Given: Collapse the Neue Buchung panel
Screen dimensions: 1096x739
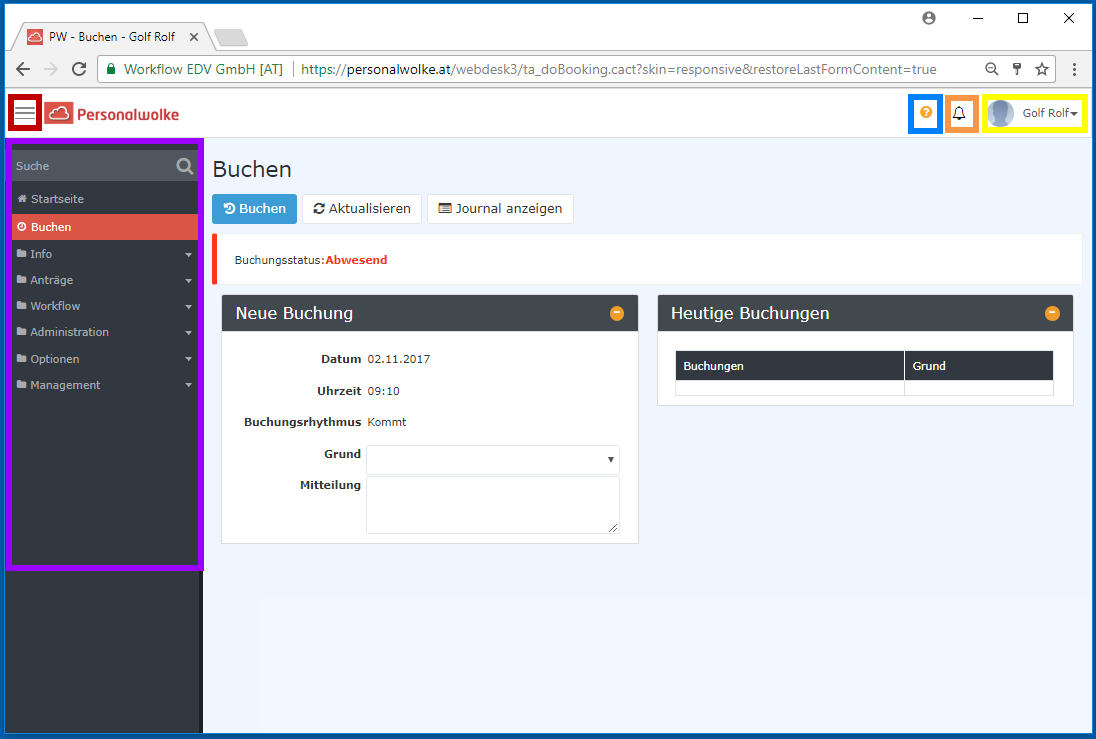Looking at the screenshot, I should pos(617,313).
